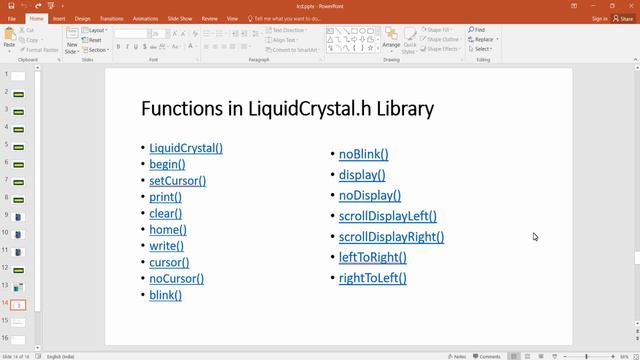This screenshot has width=640, height=360.
Task: Switch to the Design tab
Action: click(82, 19)
